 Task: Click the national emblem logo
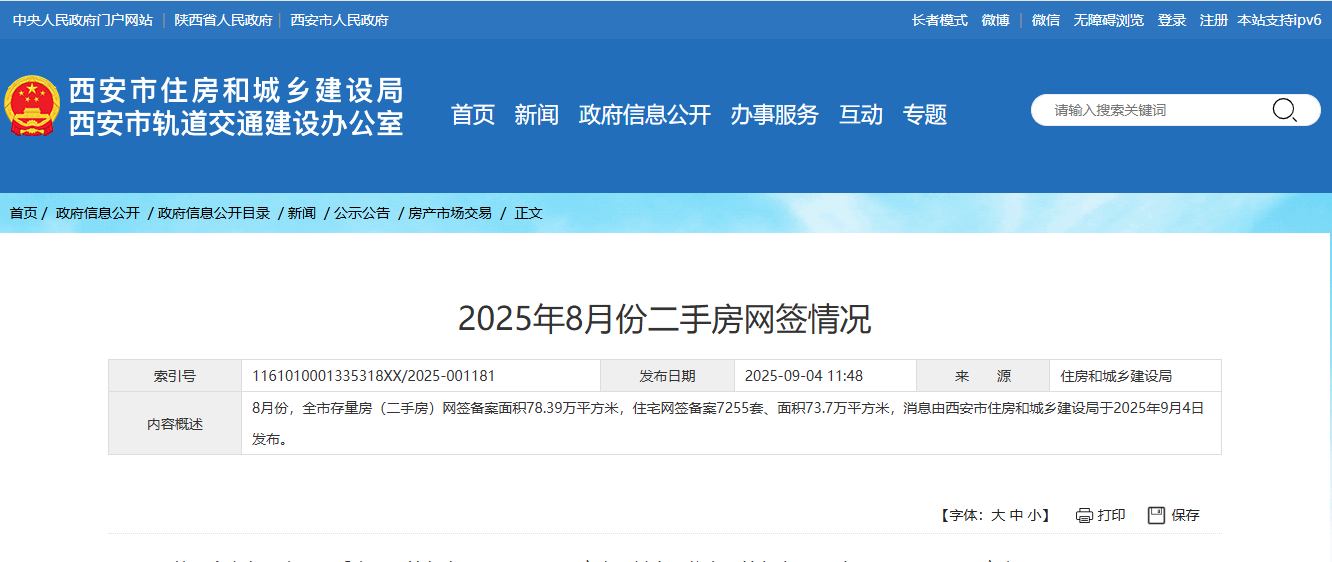point(32,105)
